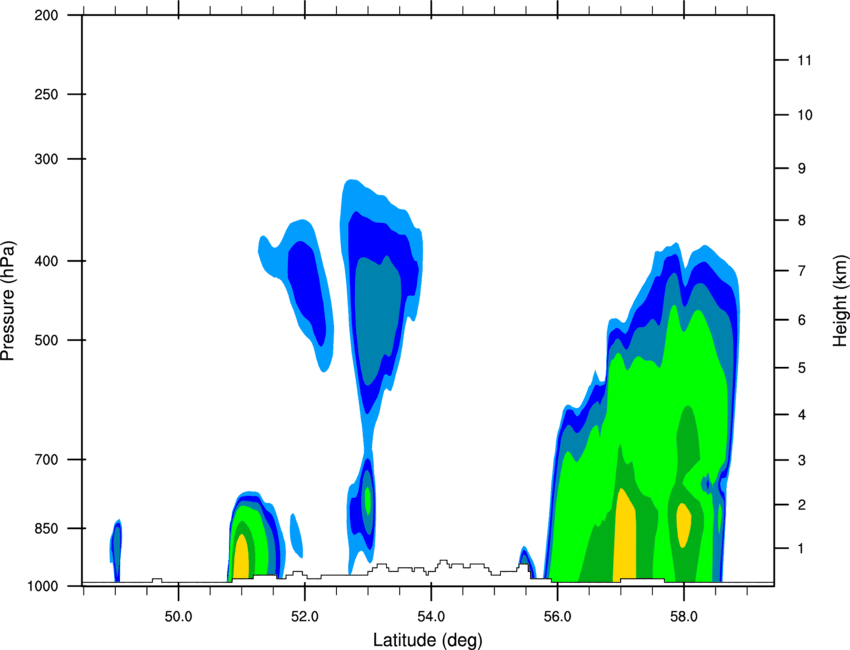Select the 400 pressure tick label
Viewport: 850px width, 650px height.
pyautogui.click(x=46, y=261)
